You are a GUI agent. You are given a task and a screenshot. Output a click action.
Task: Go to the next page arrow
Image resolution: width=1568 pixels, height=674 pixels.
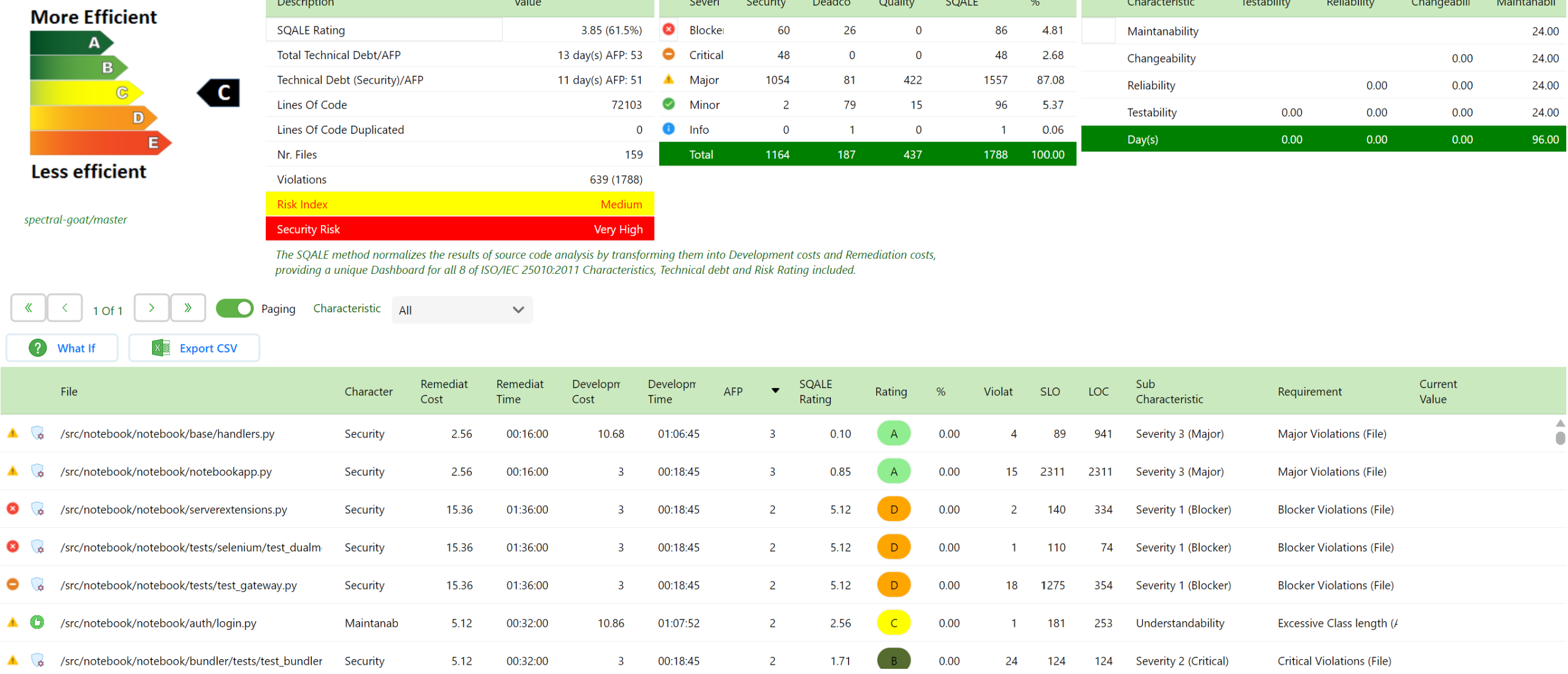pyautogui.click(x=152, y=309)
